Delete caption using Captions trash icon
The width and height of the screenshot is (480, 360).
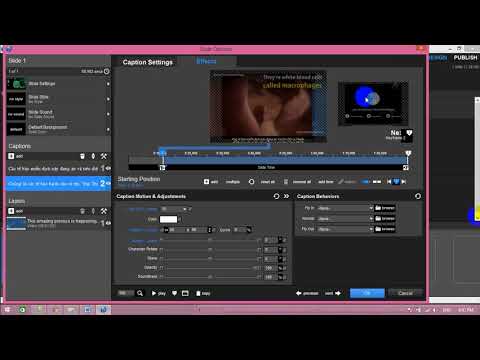pyautogui.click(x=82, y=156)
